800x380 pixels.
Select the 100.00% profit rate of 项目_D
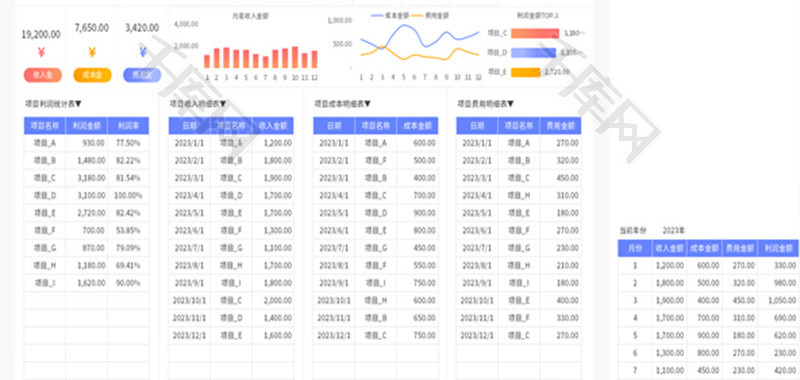coord(128,196)
